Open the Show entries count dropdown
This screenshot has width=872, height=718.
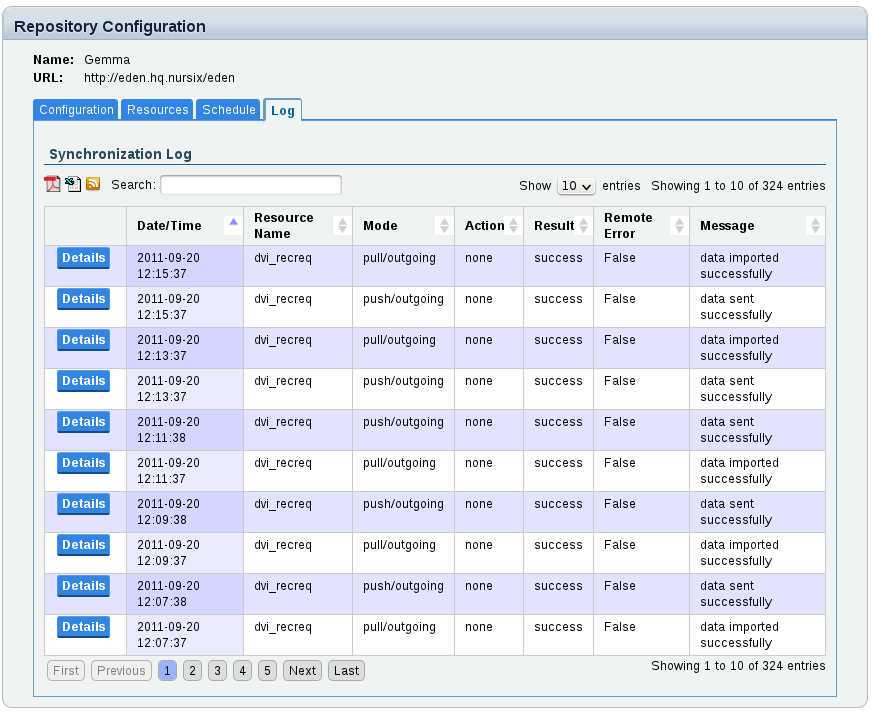coord(576,186)
